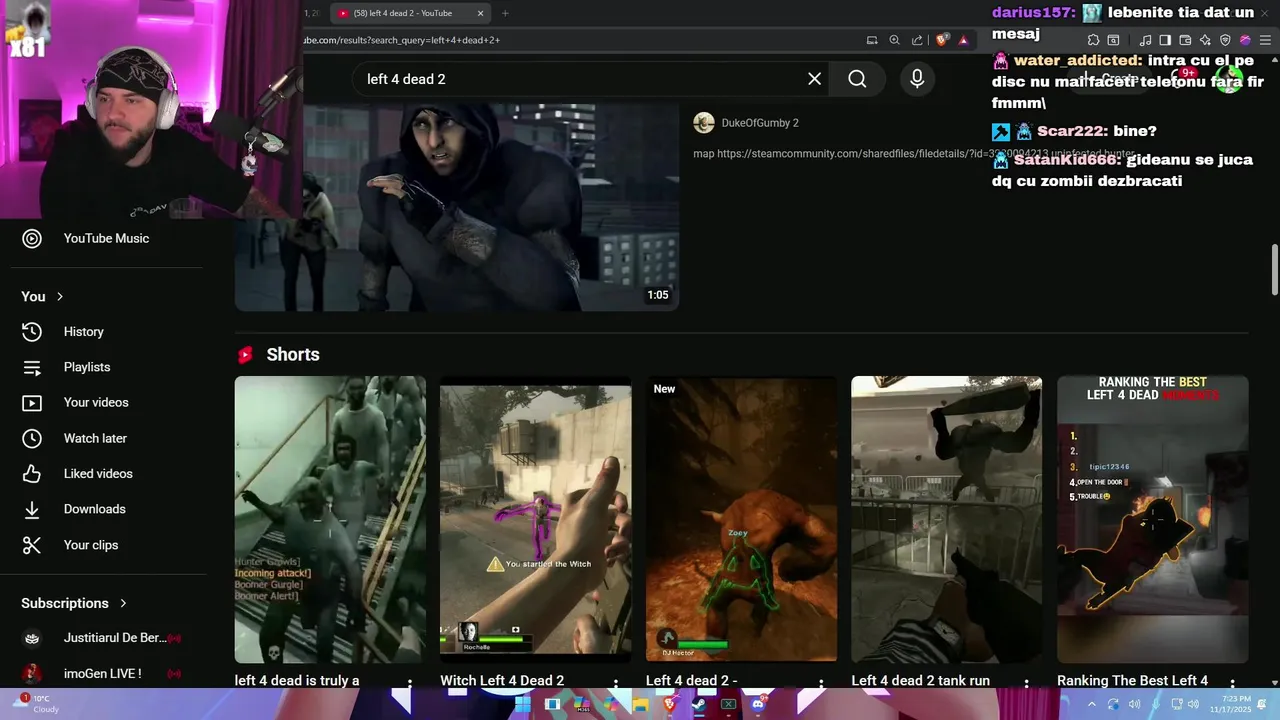Click the YouTube search magnifier button
Image resolution: width=1280 pixels, height=720 pixels.
tap(857, 79)
